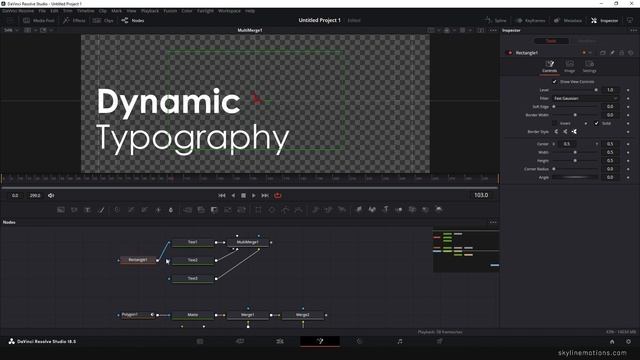Viewport: 640px width, 360px height.
Task: Click the Corner Radius slider handle
Action: (554, 169)
